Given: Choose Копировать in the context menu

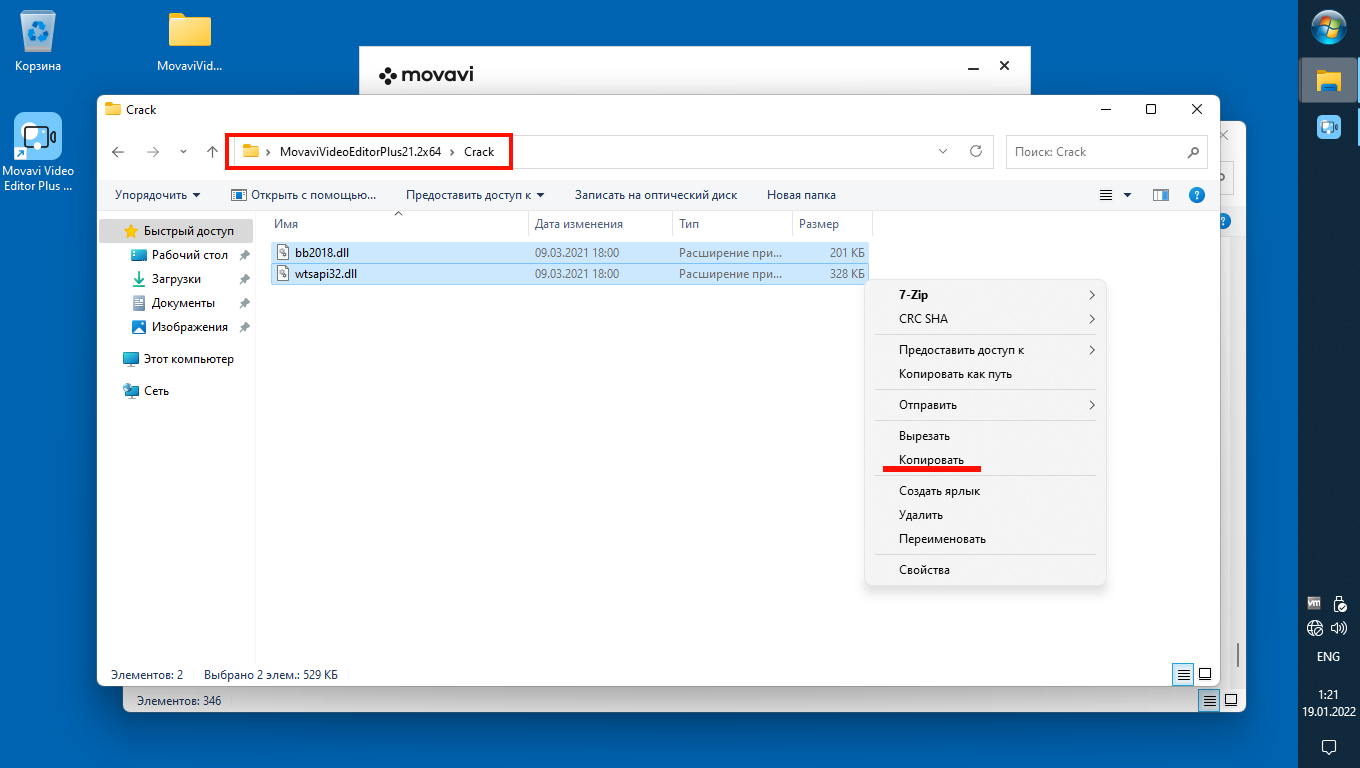Looking at the screenshot, I should [x=931, y=460].
